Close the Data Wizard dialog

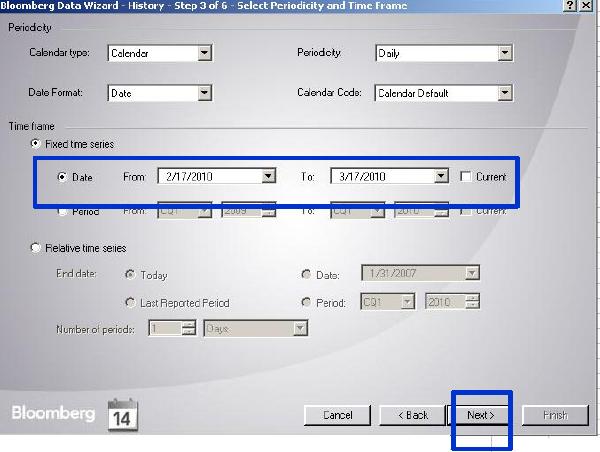(x=586, y=5)
